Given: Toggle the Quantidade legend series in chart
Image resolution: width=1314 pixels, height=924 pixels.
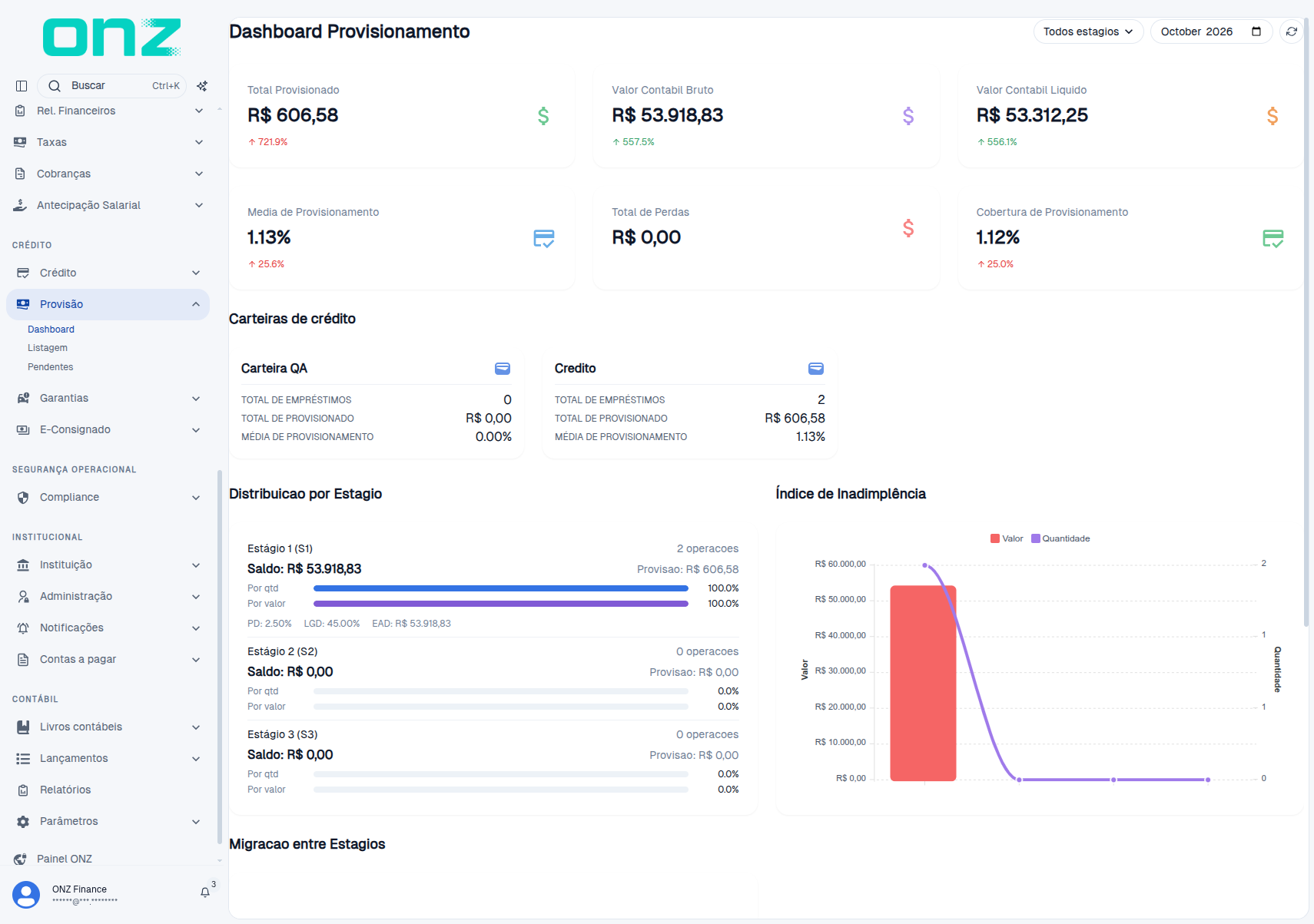Looking at the screenshot, I should 1060,538.
